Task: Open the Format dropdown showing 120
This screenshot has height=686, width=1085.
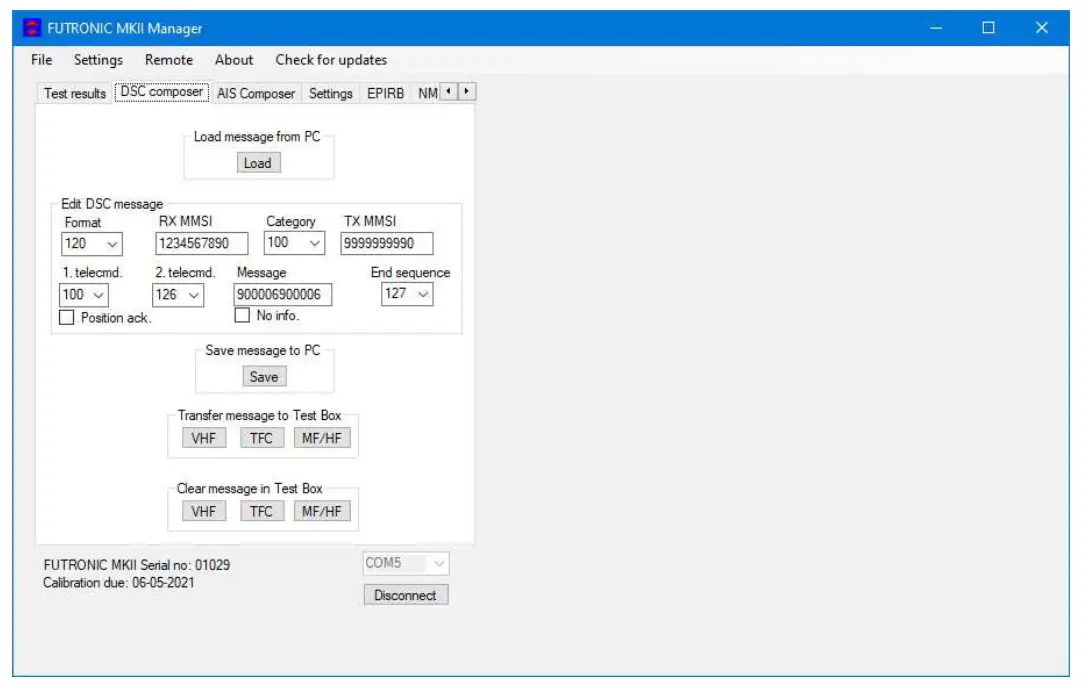Action: [x=91, y=244]
